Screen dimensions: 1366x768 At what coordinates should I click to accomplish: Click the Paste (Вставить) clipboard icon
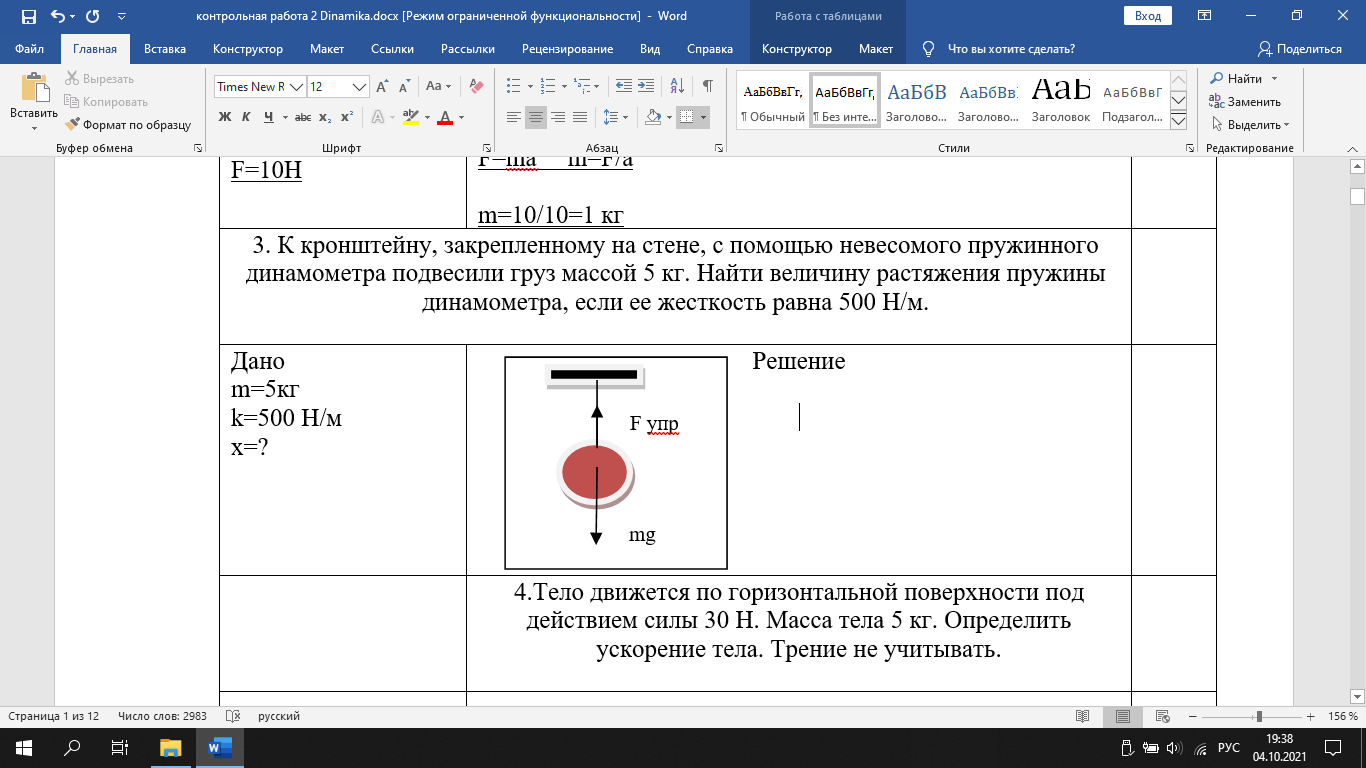pyautogui.click(x=34, y=88)
